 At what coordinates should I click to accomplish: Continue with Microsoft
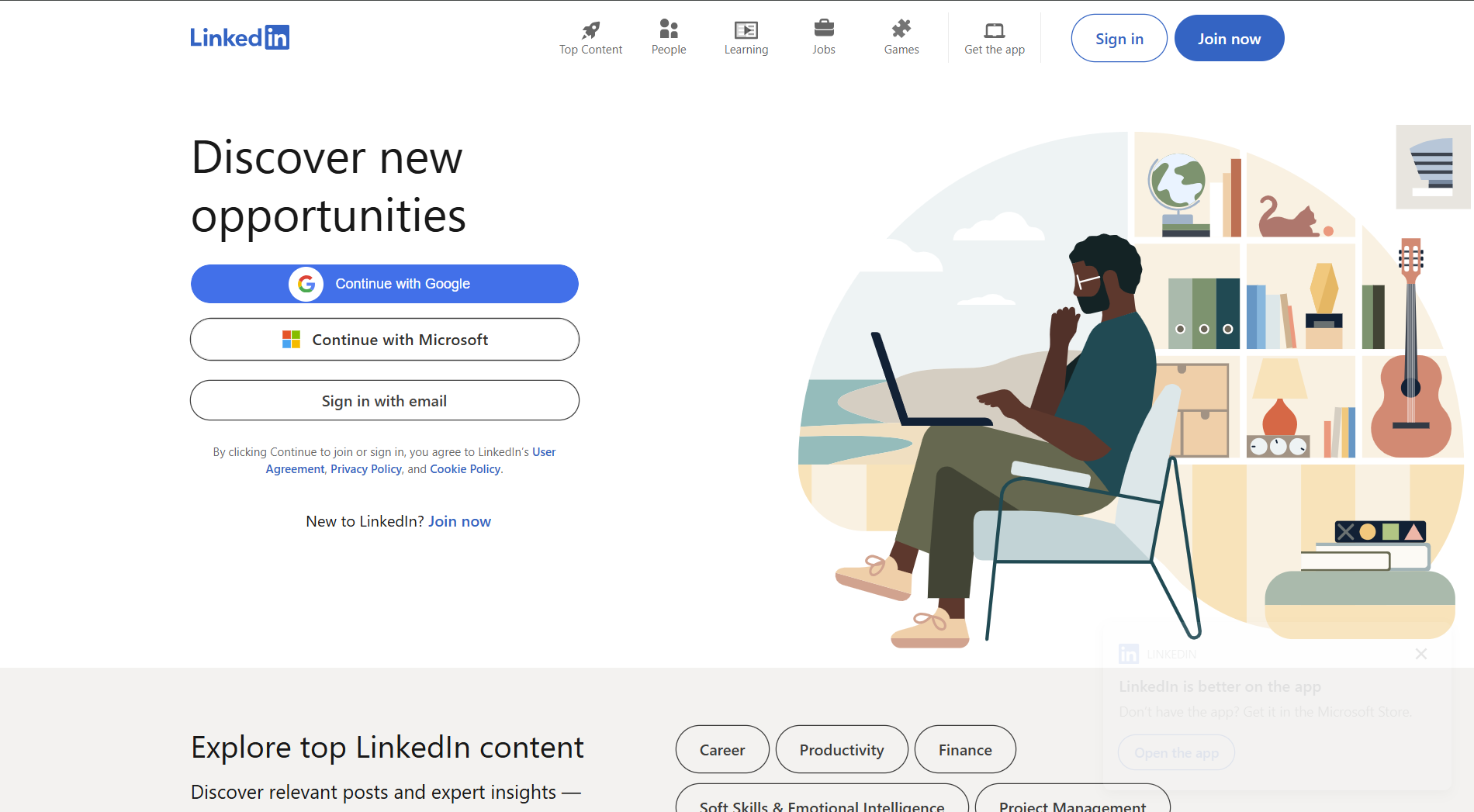click(385, 340)
